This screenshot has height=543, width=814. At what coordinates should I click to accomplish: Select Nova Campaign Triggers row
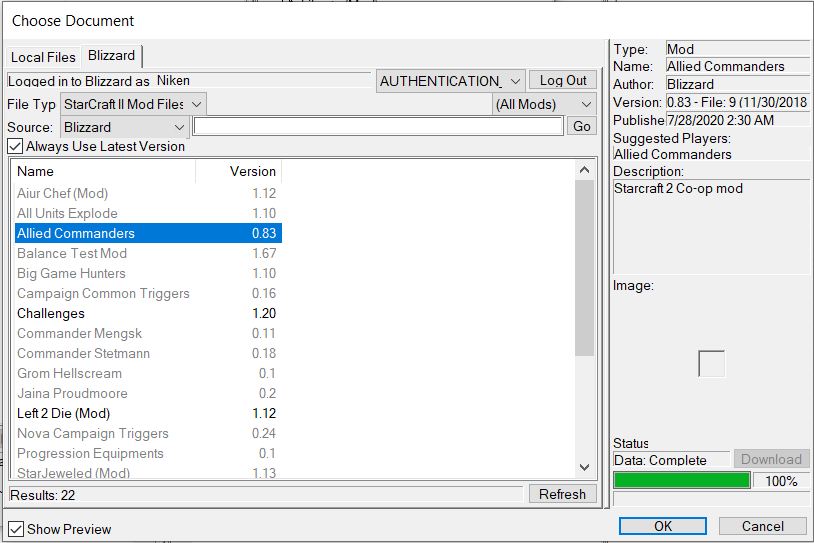coord(148,433)
